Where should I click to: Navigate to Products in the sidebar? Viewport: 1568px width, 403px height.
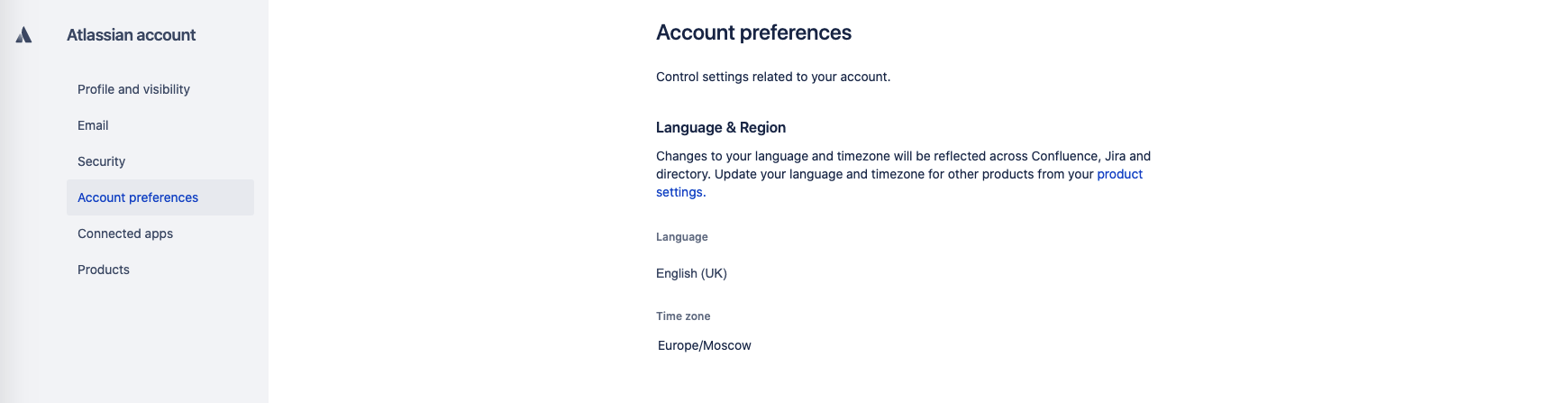click(104, 270)
